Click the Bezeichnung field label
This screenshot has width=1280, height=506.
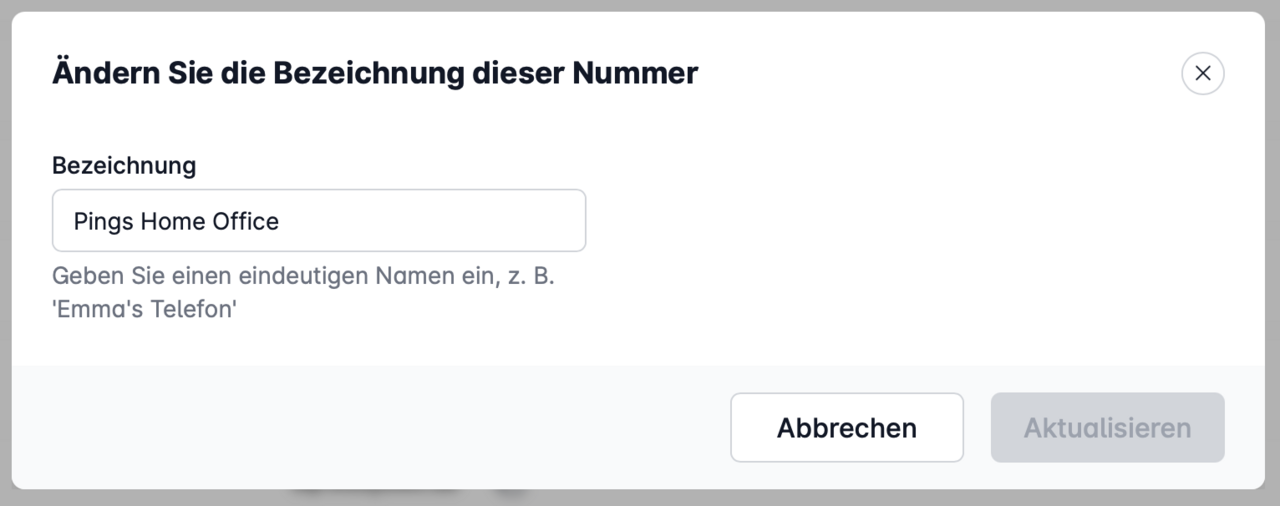point(124,166)
